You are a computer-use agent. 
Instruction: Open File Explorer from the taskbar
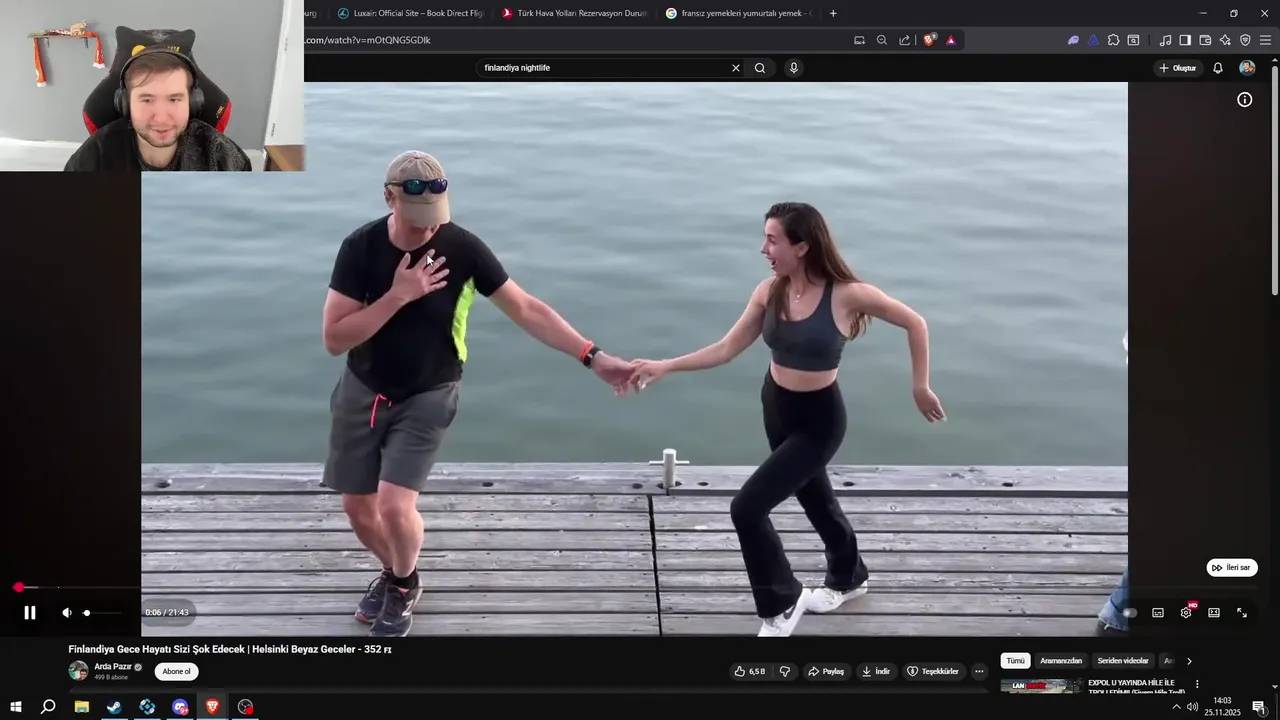point(82,707)
